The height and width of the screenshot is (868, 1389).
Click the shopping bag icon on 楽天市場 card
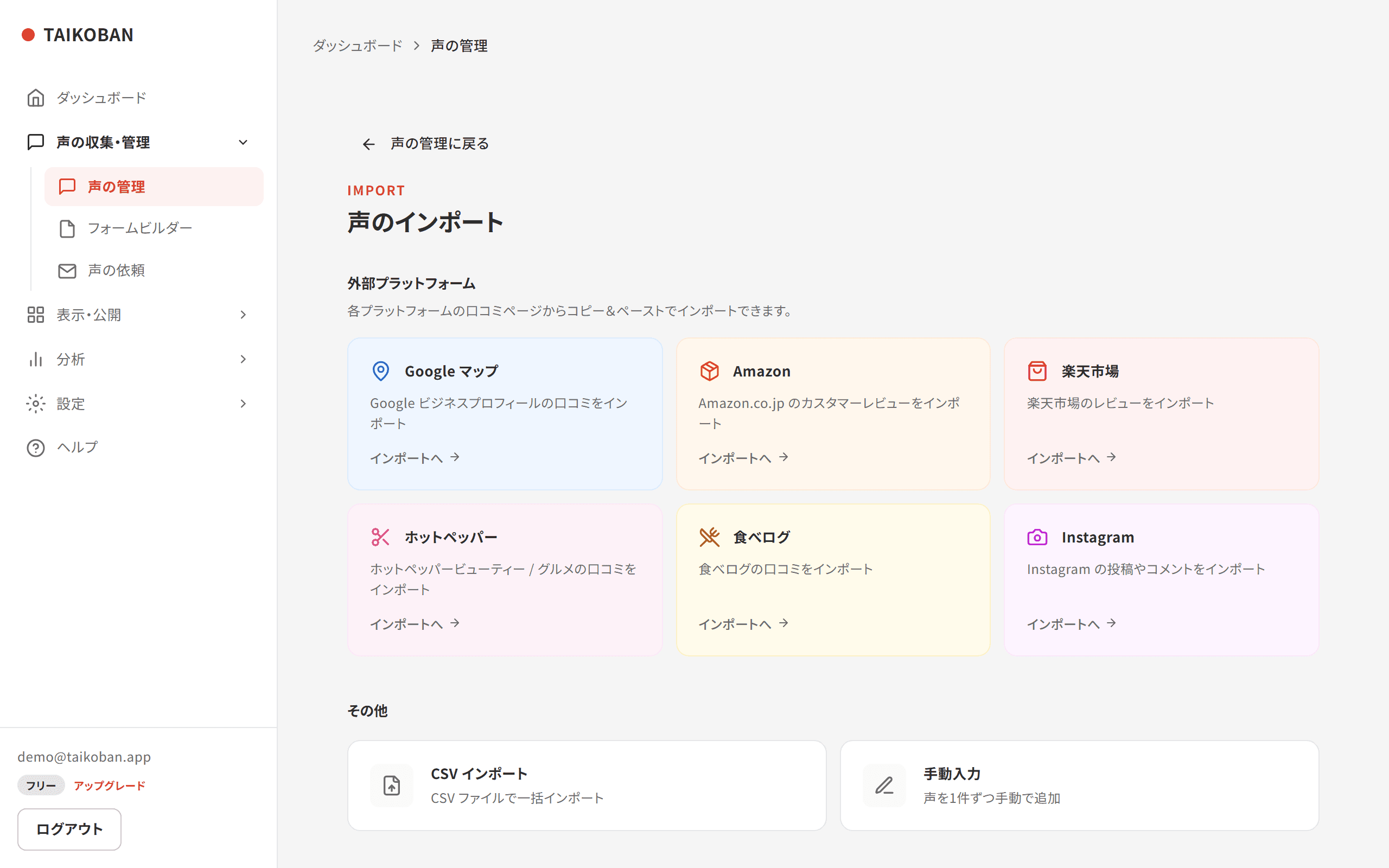point(1037,371)
